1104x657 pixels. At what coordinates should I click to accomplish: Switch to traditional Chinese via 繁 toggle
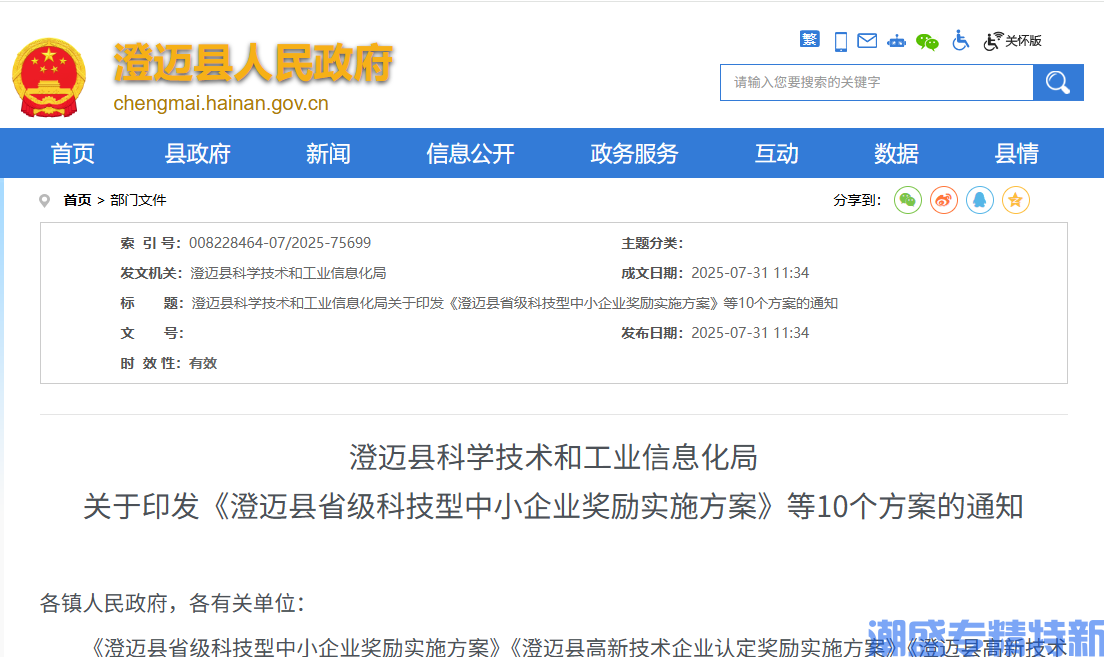(809, 39)
